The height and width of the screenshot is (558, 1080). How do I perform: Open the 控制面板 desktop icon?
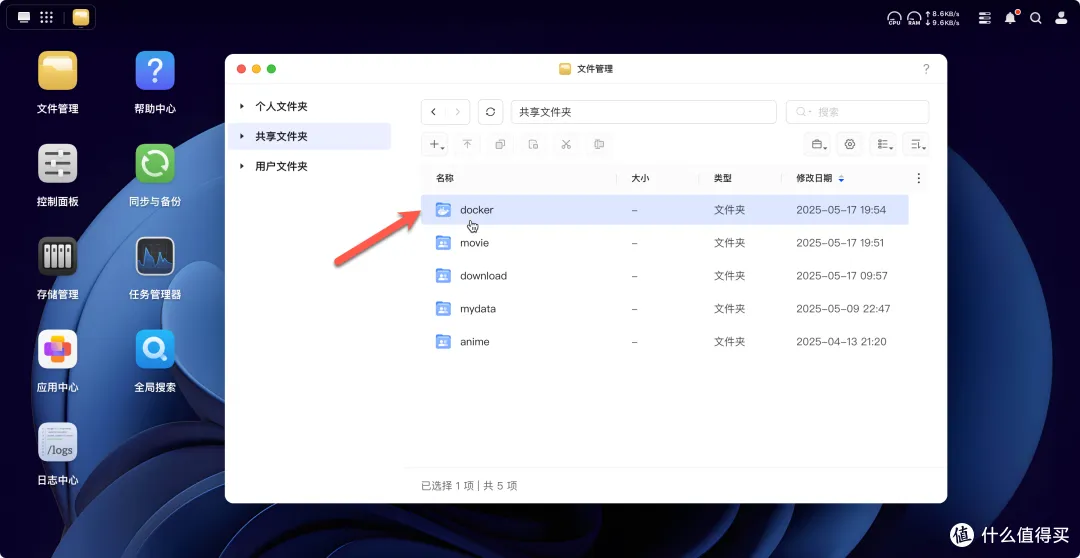click(x=57, y=164)
